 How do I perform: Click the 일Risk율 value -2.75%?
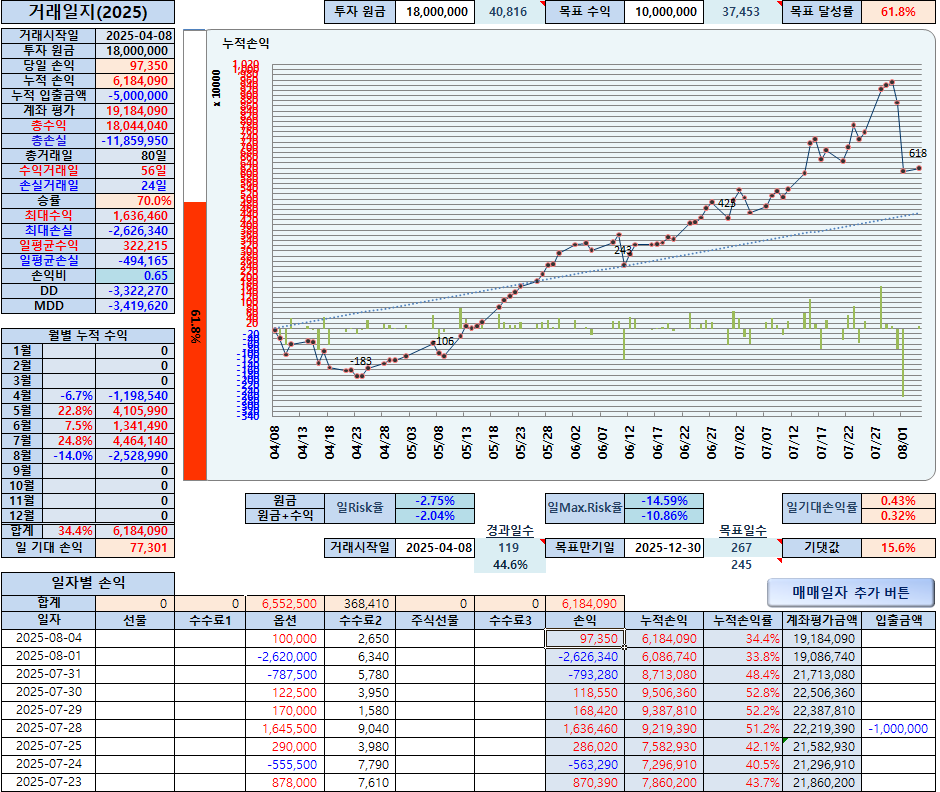click(435, 501)
